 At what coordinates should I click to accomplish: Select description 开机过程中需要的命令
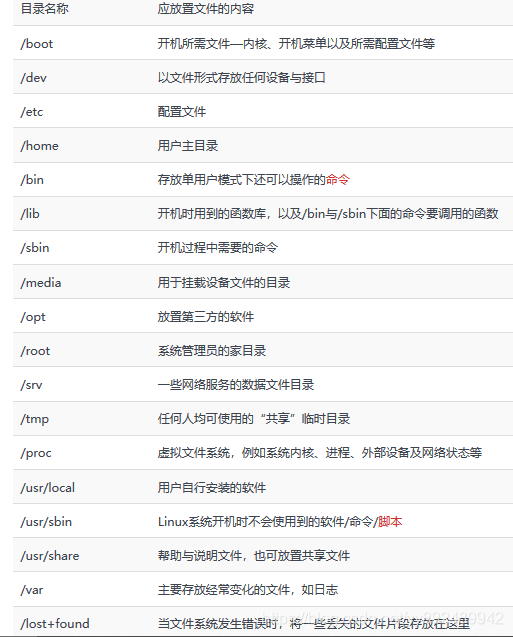coord(218,247)
